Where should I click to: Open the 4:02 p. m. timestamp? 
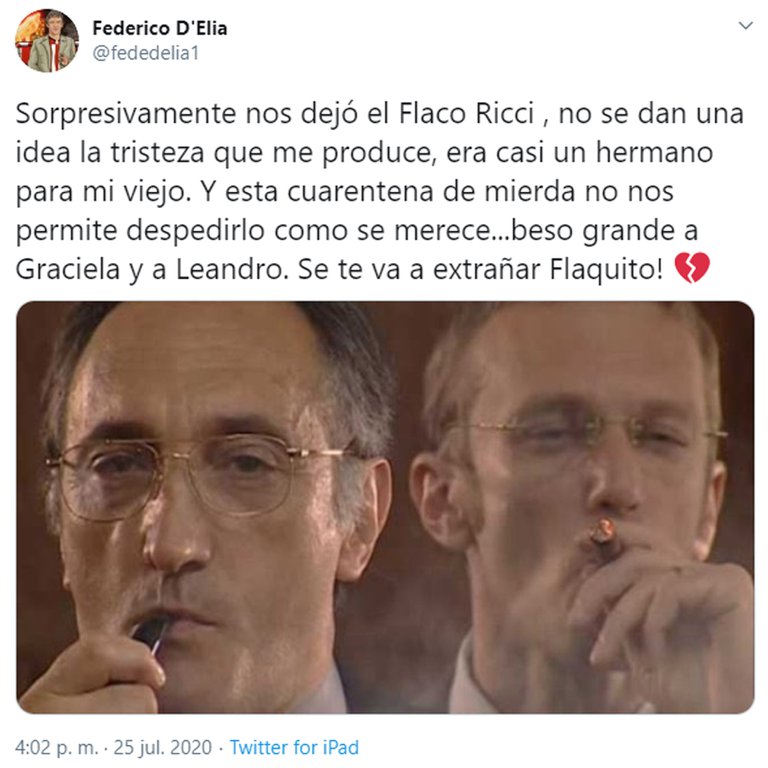57,747
